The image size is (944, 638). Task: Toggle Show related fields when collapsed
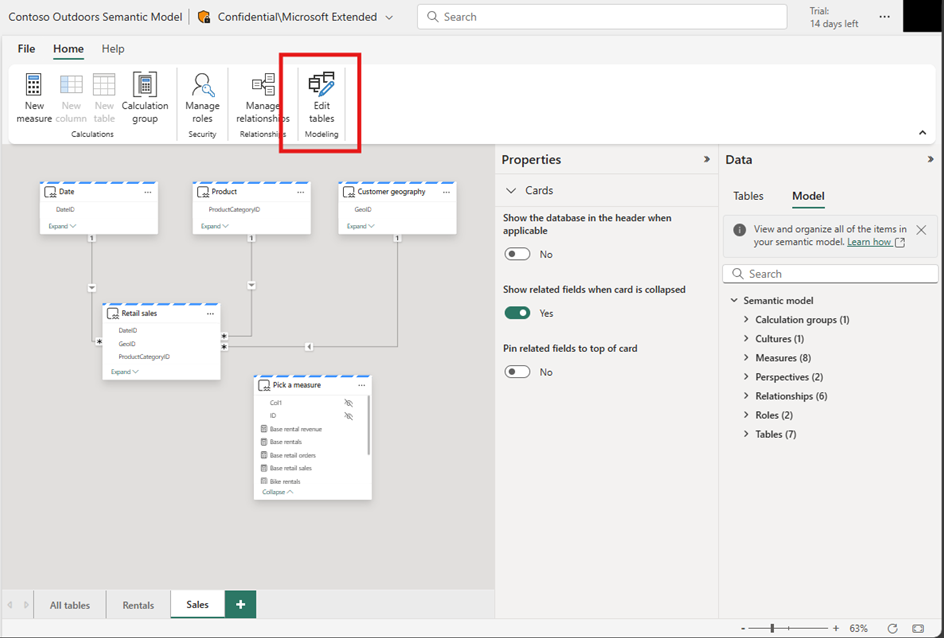[517, 313]
